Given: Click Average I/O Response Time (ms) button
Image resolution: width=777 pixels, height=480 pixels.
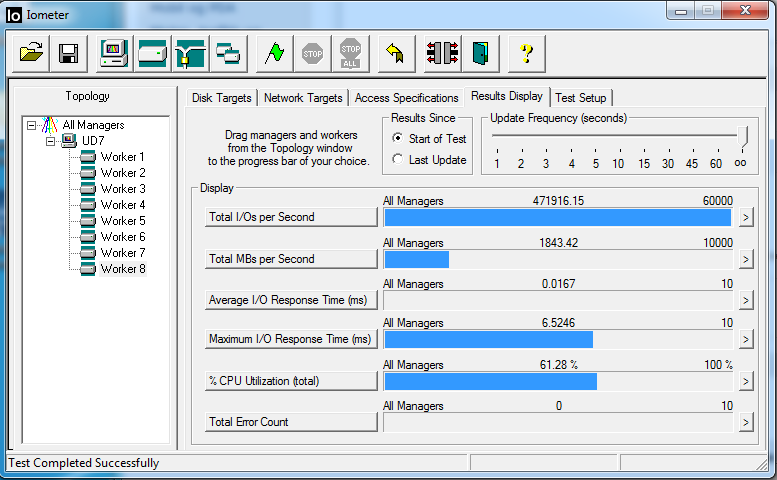Looking at the screenshot, I should pyautogui.click(x=291, y=300).
